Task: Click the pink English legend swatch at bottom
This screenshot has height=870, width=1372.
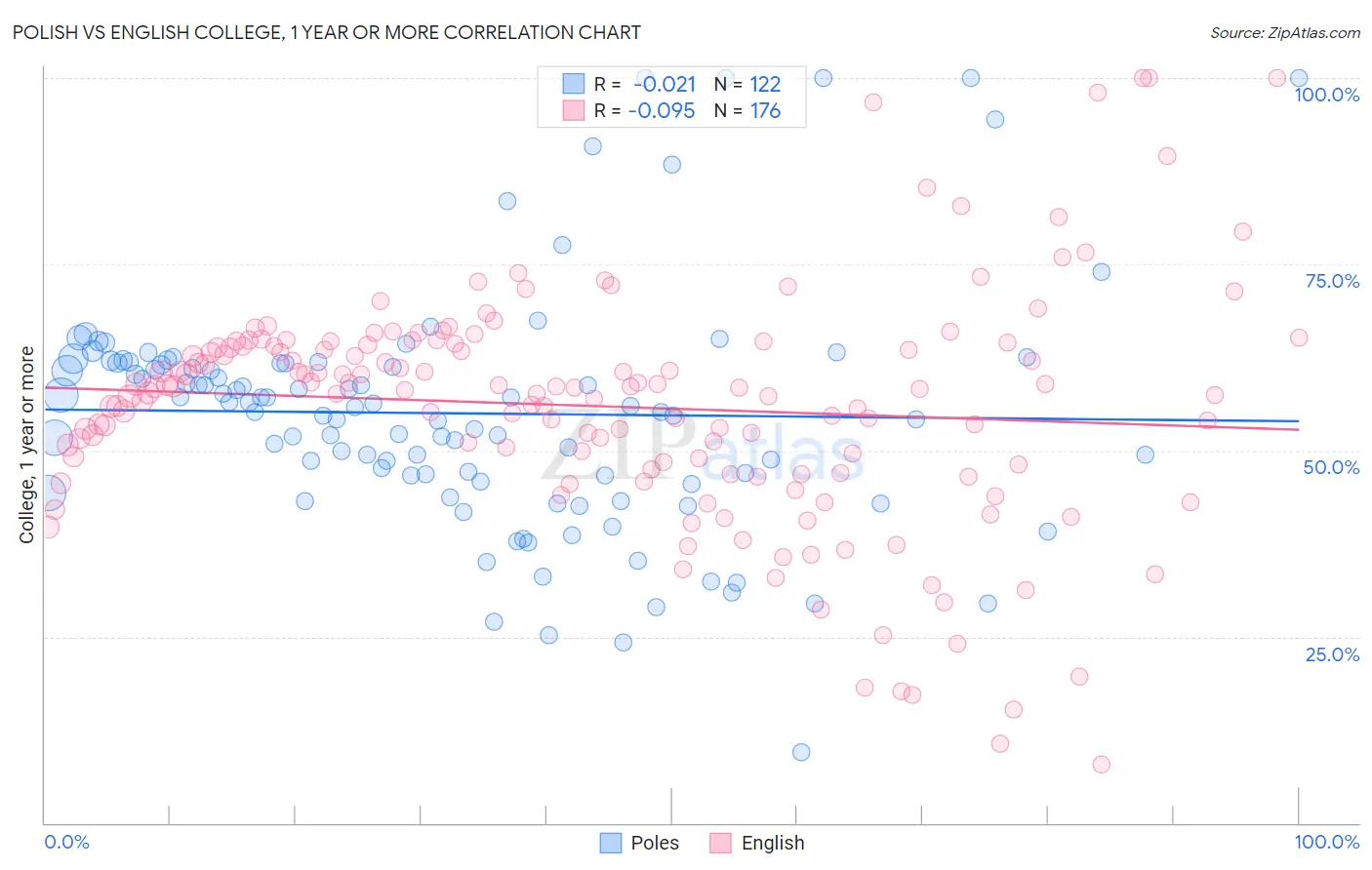Action: click(721, 843)
